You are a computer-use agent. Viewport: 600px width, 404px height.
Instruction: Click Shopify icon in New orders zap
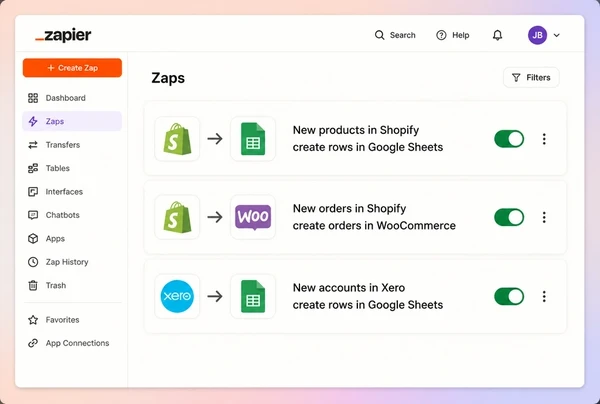[177, 217]
